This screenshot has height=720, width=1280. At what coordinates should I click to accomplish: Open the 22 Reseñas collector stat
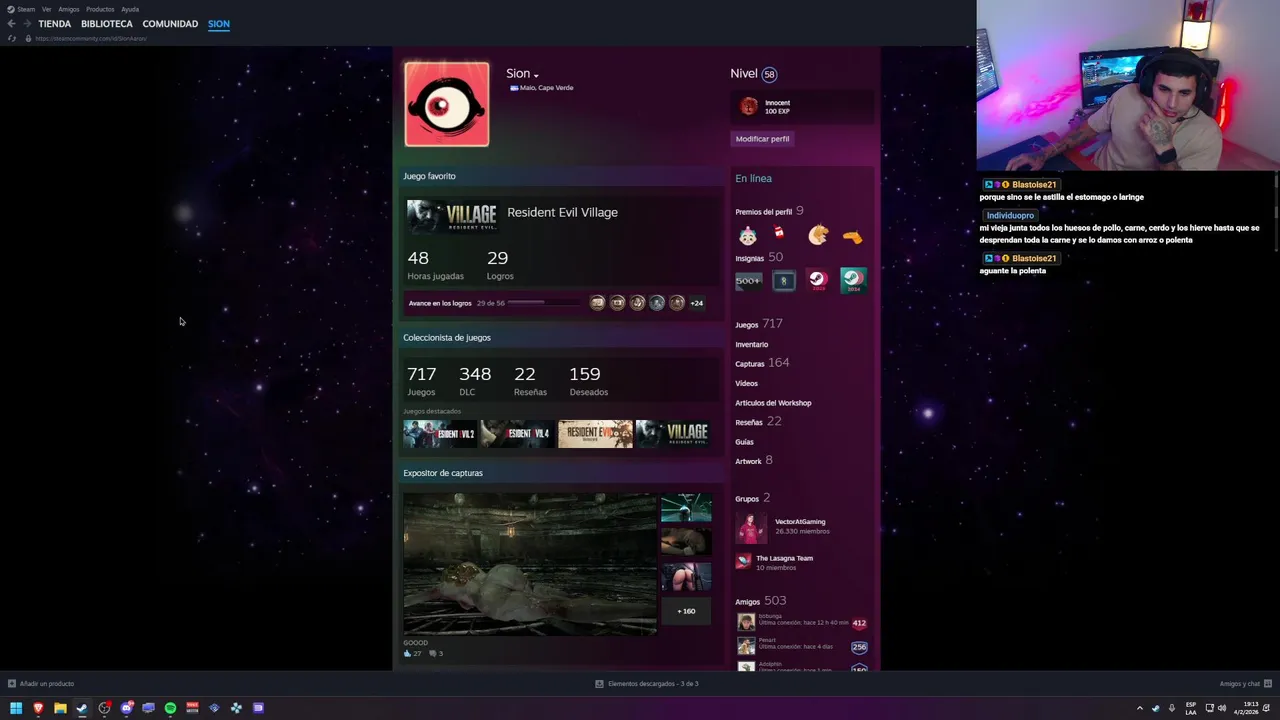pos(530,380)
